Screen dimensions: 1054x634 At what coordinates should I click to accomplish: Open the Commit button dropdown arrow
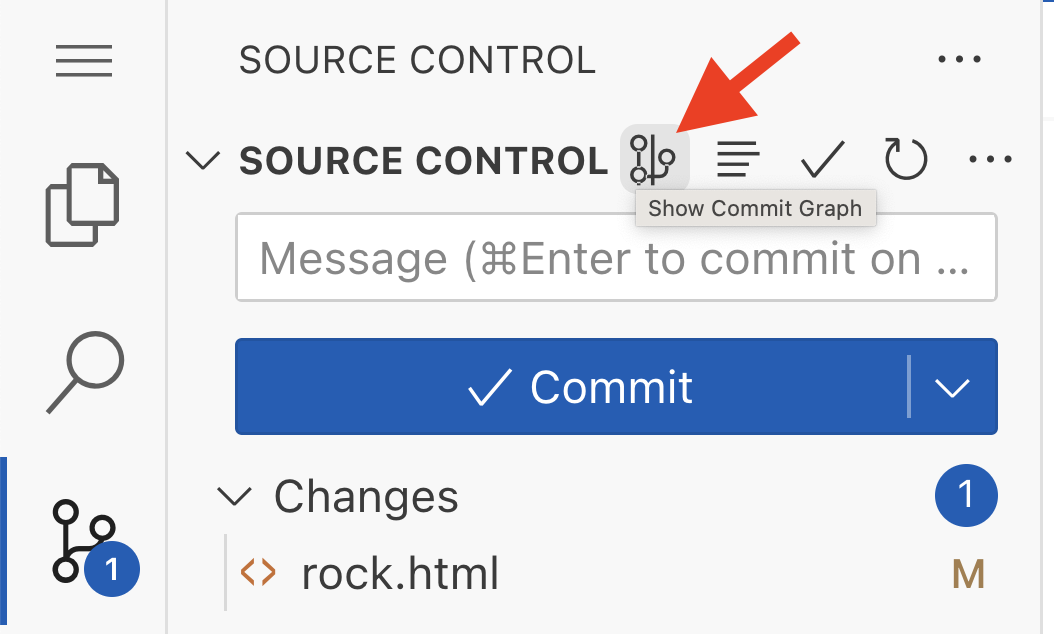[952, 387]
